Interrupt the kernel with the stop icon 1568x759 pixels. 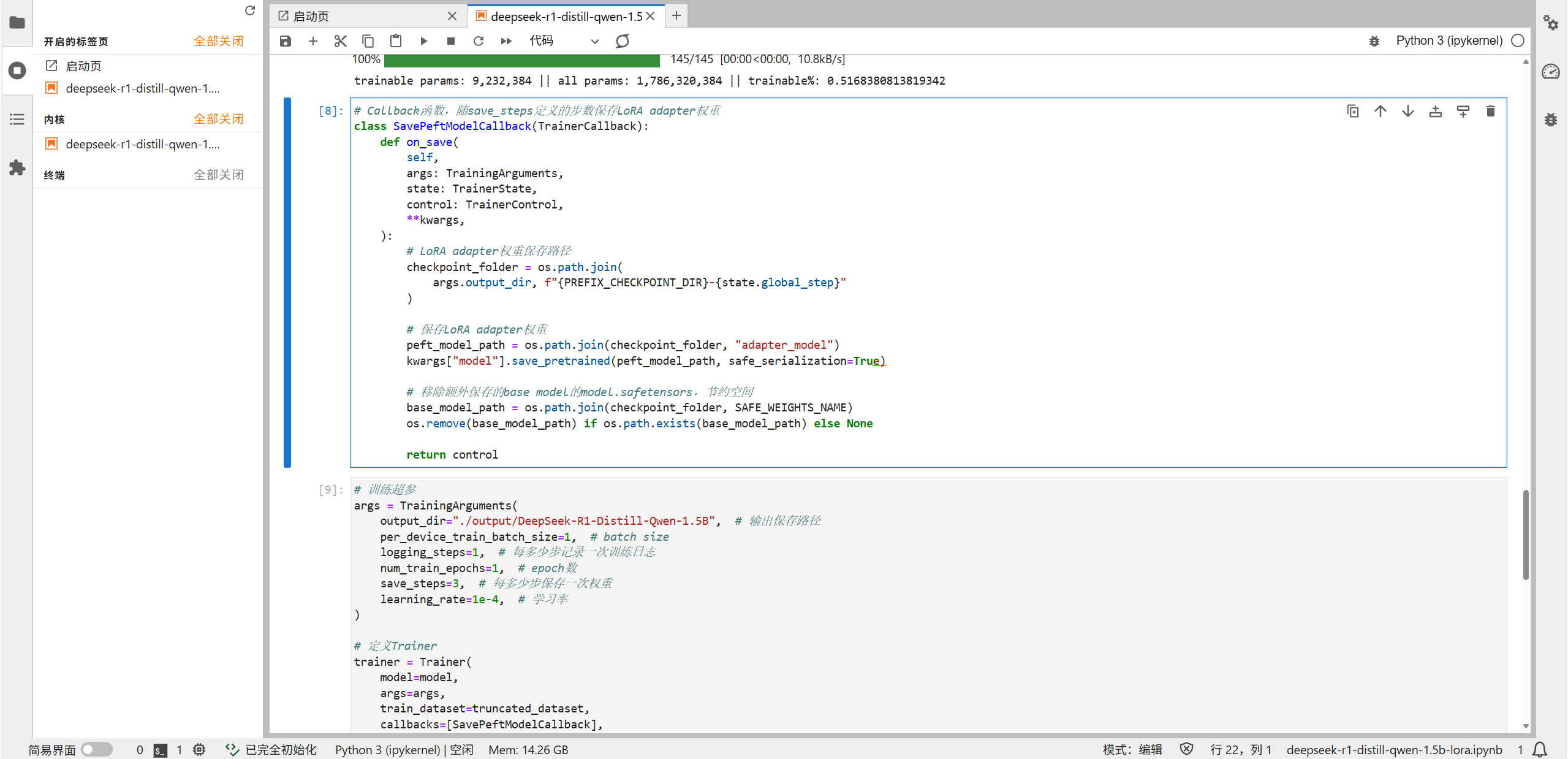tap(451, 41)
